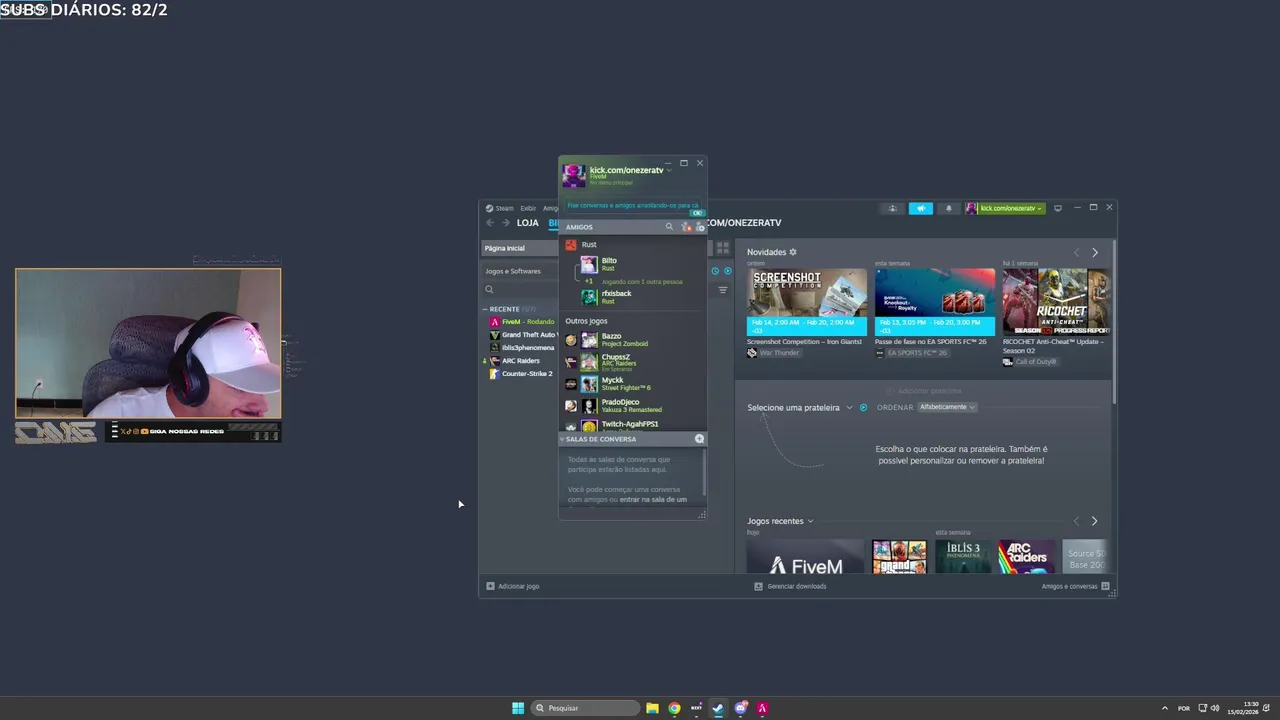Screen dimensions: 1280x720
Task: Open the friends icon button in Steam header
Action: 892,208
